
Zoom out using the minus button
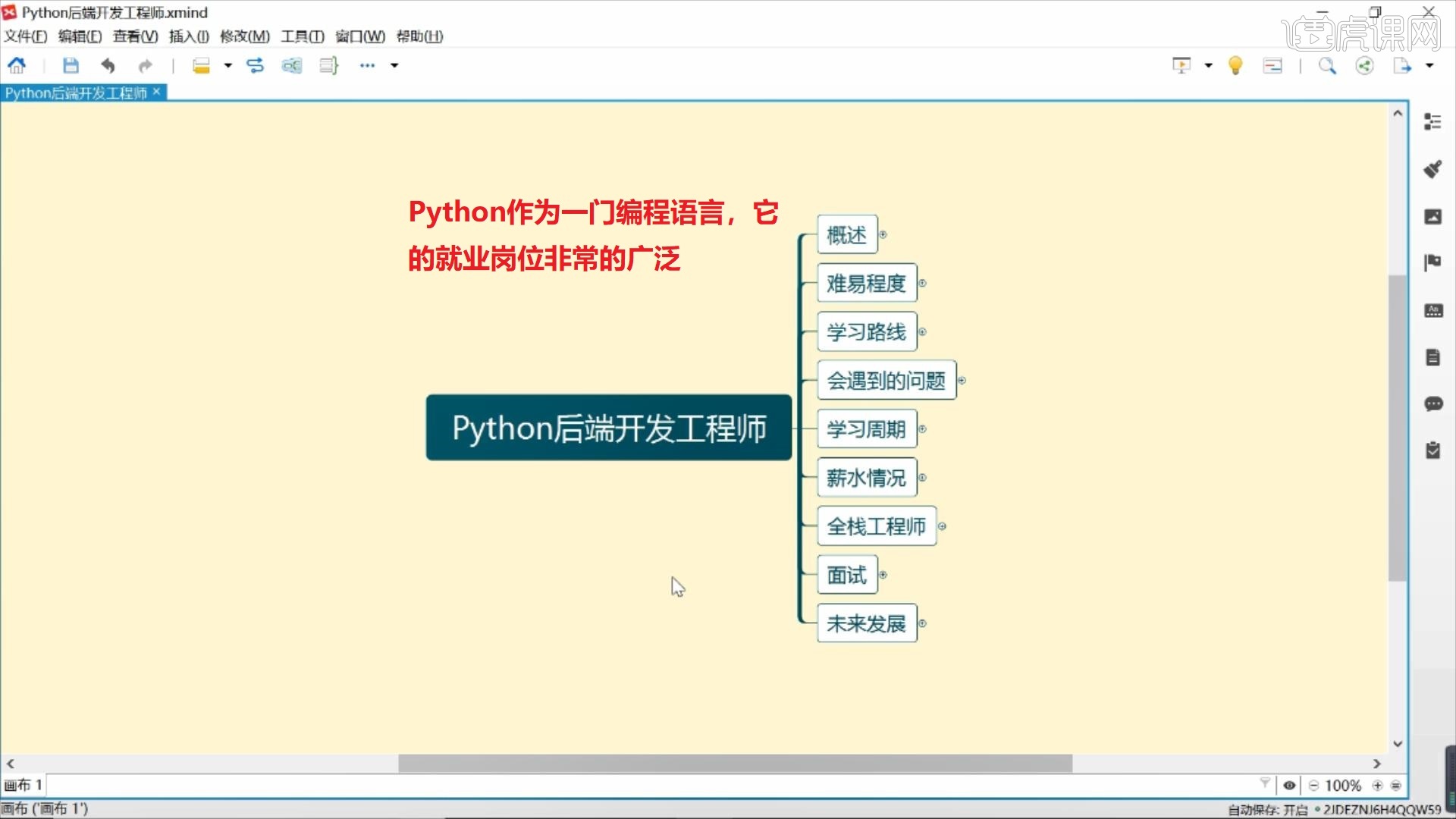(x=1314, y=786)
